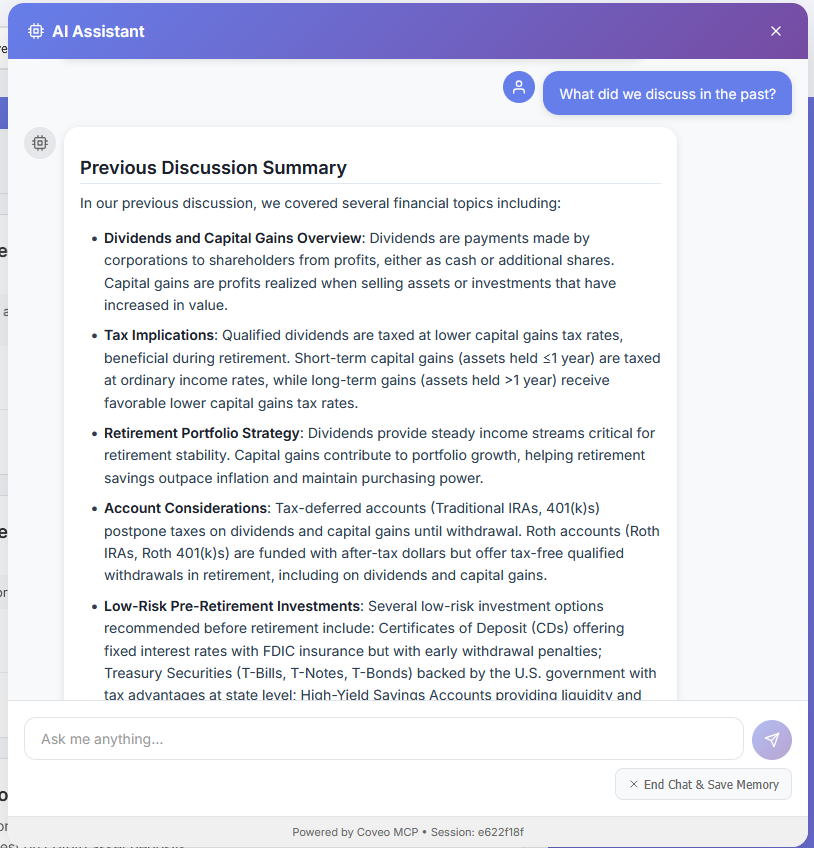Select the Tax Implications bullet heading
Viewport: 814px width, 848px height.
pyautogui.click(x=159, y=335)
